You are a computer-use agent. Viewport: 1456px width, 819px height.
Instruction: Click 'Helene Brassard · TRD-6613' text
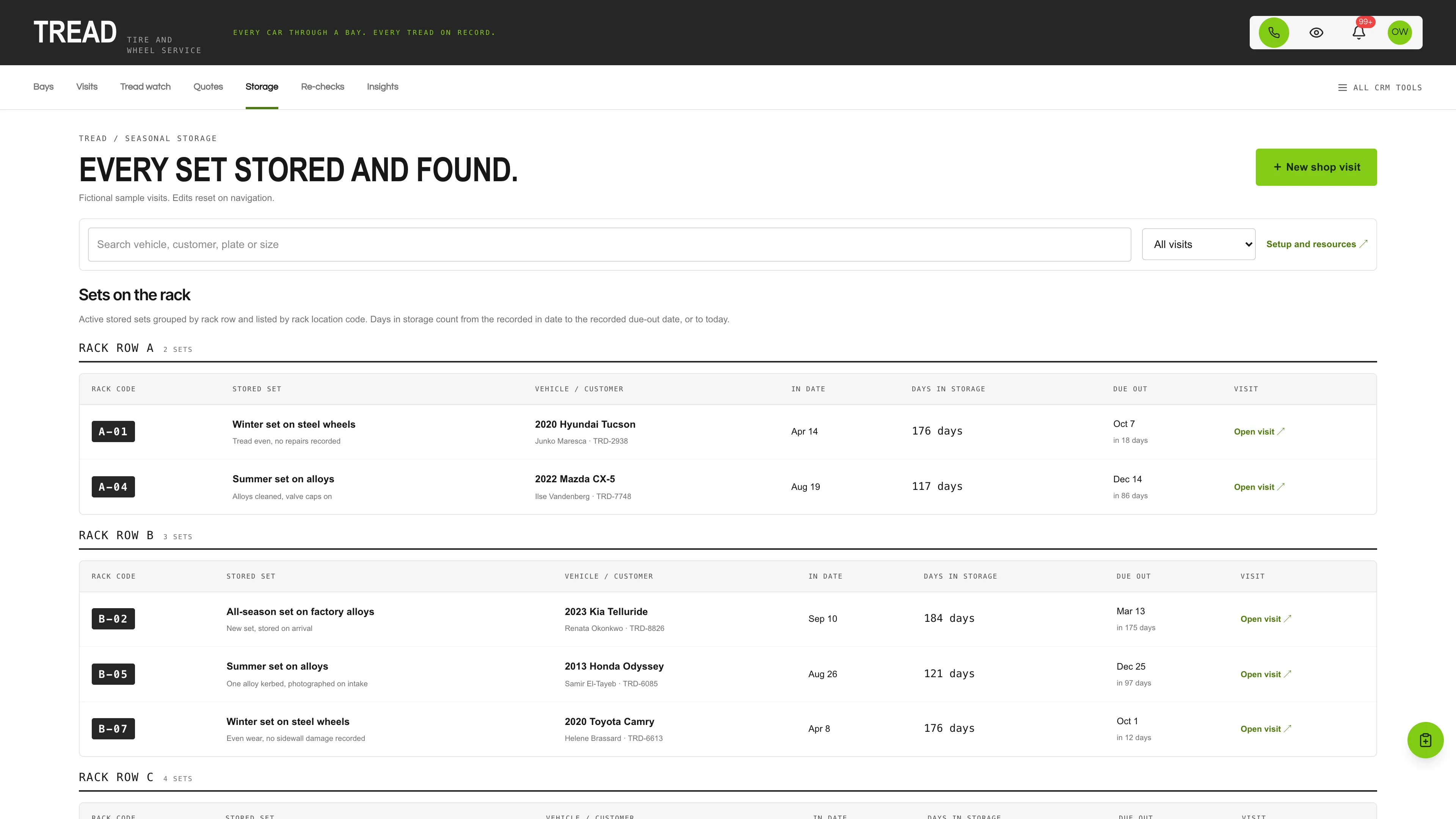coord(613,738)
